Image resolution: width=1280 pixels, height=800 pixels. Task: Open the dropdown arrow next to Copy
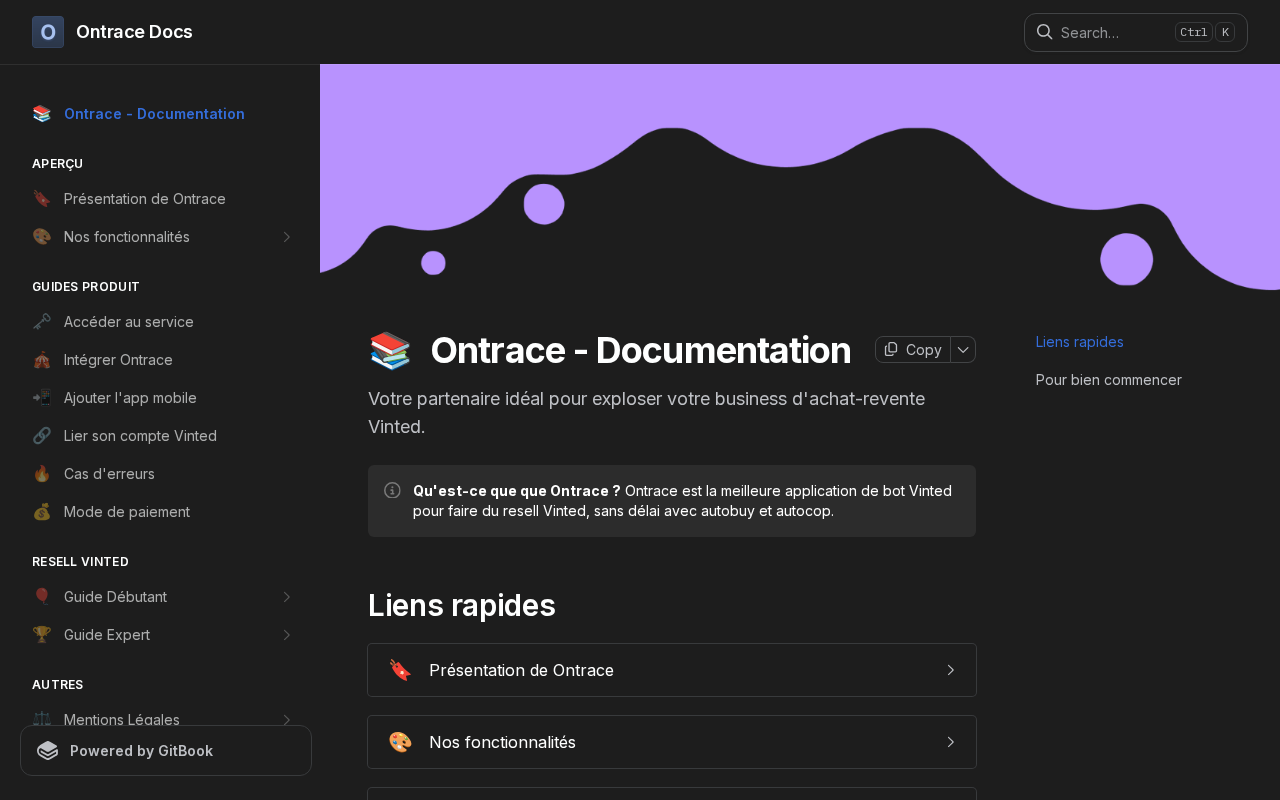pos(963,350)
